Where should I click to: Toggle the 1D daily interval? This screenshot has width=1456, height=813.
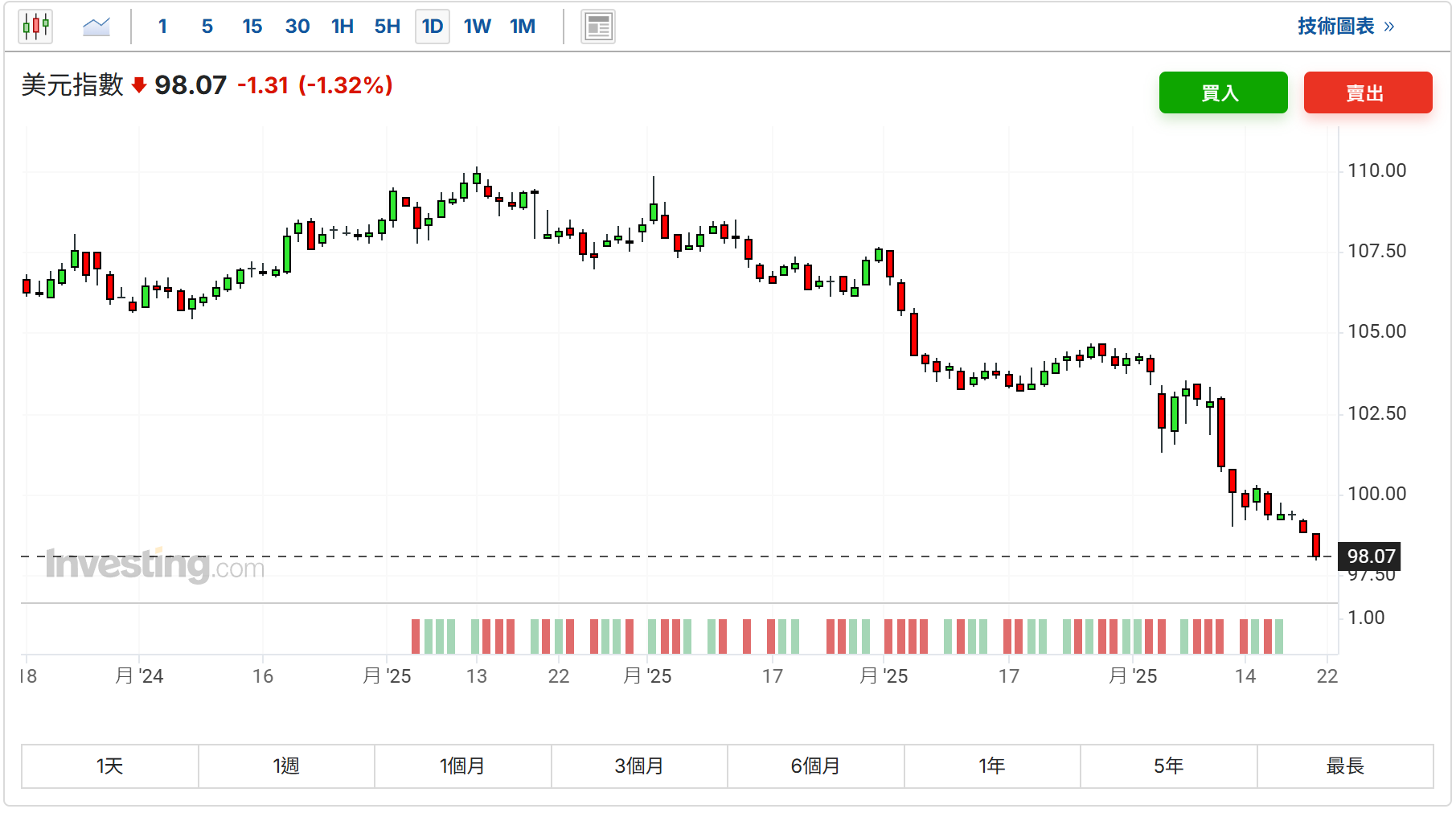click(433, 27)
